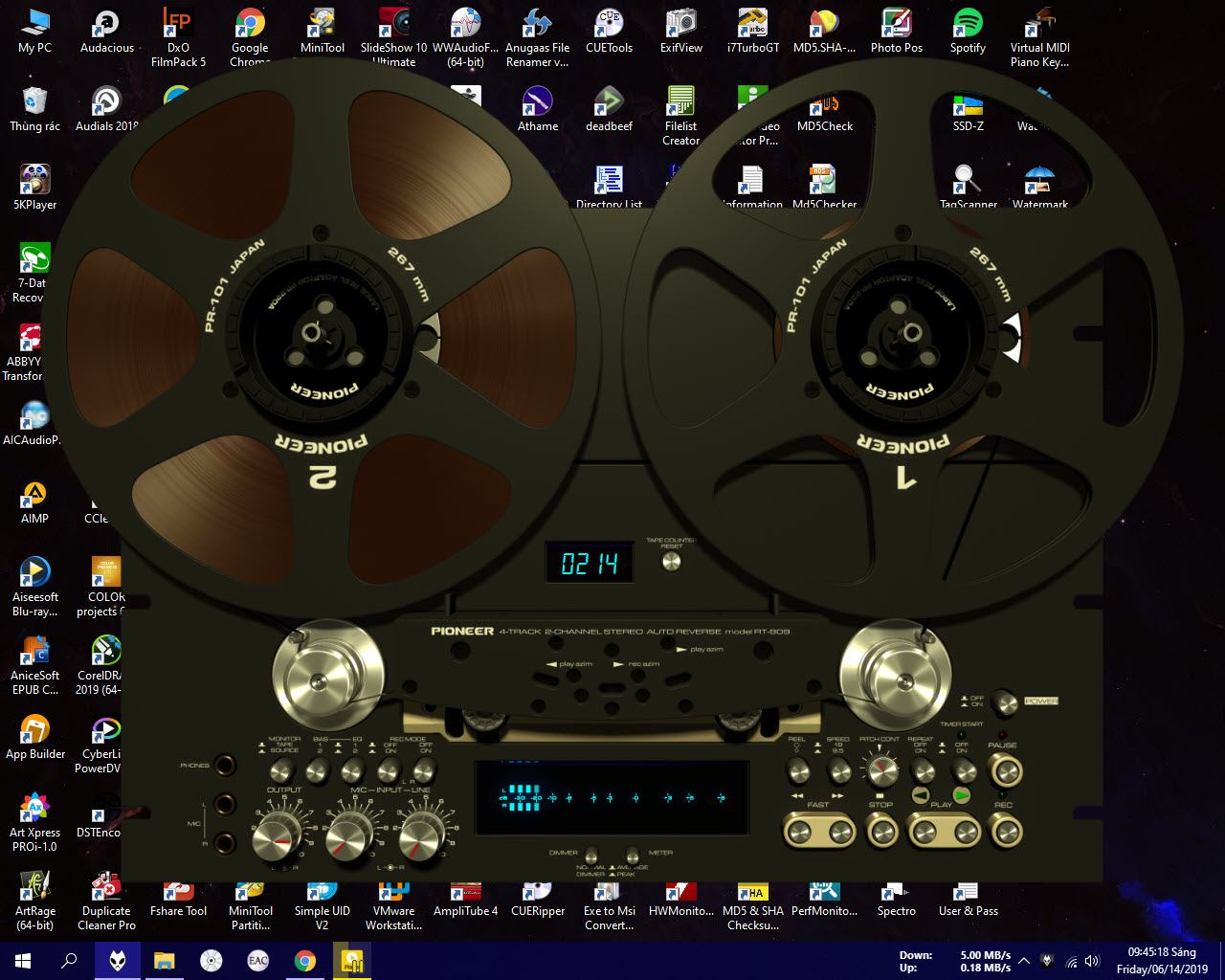The width and height of the screenshot is (1225, 980).
Task: Open the 5KPlayer desktop icon
Action: (x=35, y=189)
